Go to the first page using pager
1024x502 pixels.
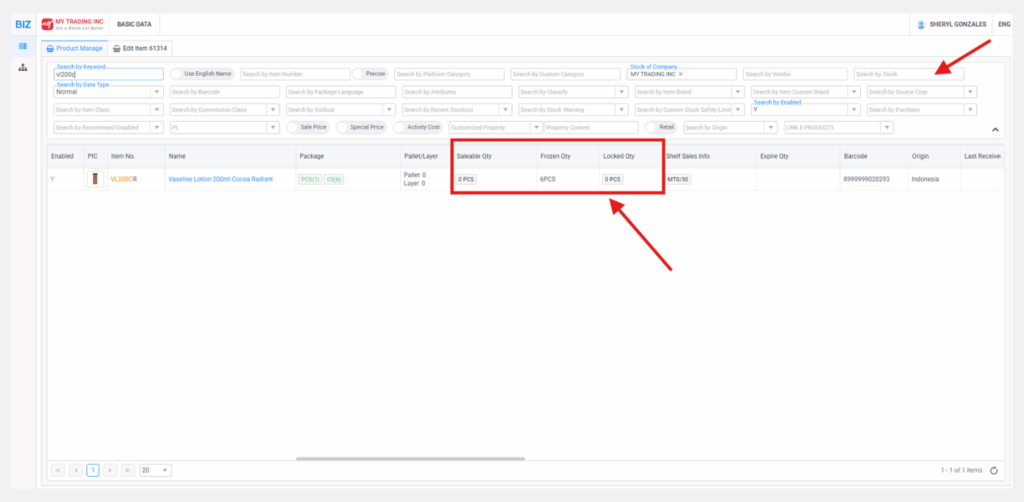point(58,470)
